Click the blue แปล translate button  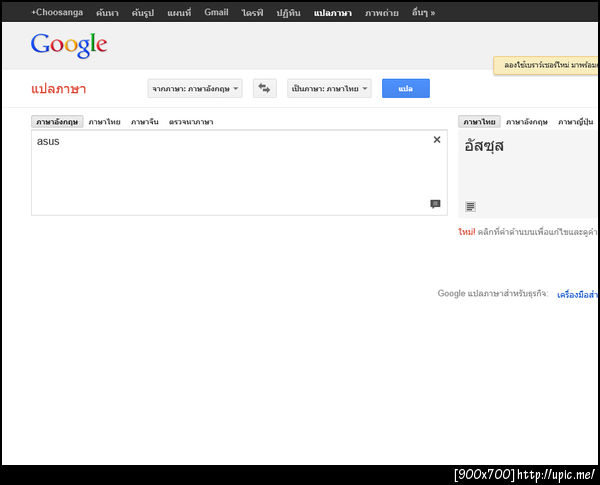click(406, 88)
